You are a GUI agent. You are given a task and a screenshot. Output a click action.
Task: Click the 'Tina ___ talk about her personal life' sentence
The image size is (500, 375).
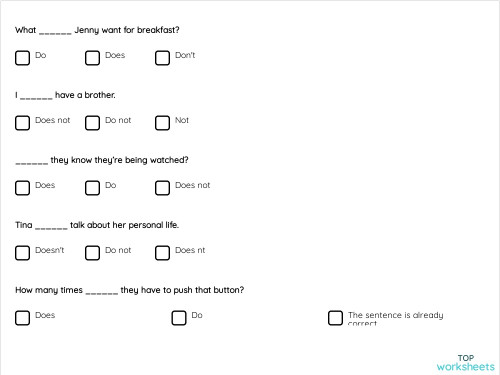[x=97, y=225]
